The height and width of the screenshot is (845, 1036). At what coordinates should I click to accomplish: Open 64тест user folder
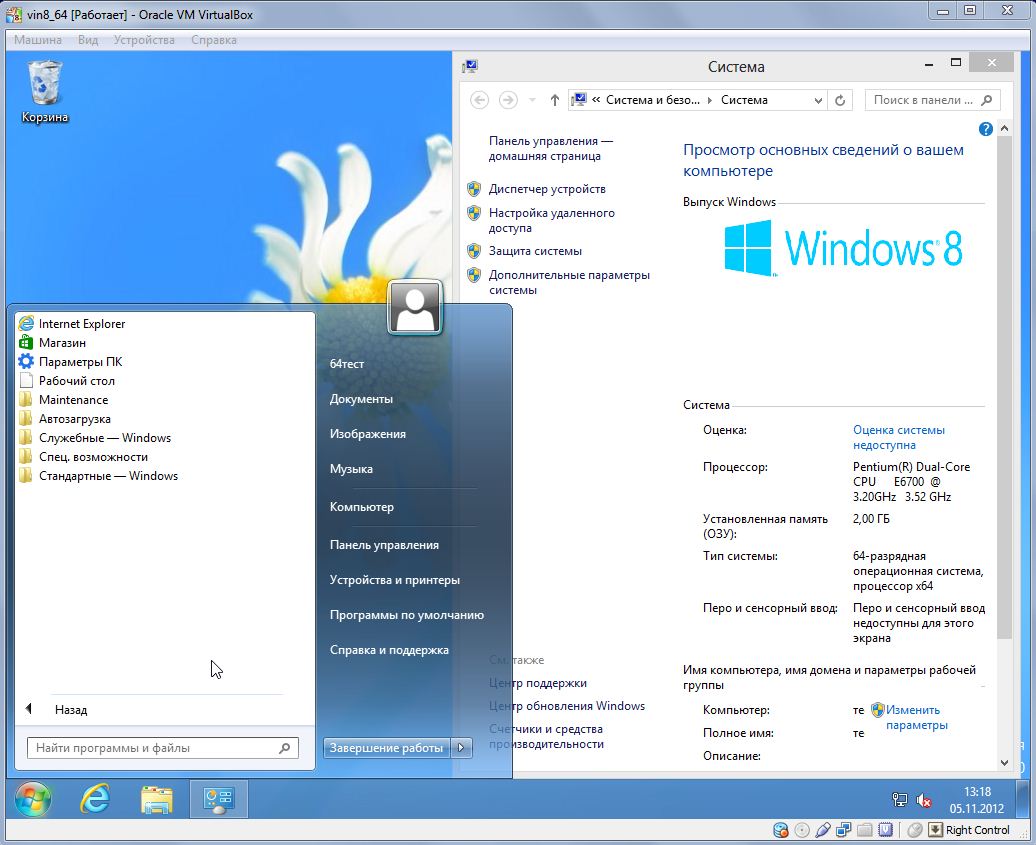tap(347, 364)
